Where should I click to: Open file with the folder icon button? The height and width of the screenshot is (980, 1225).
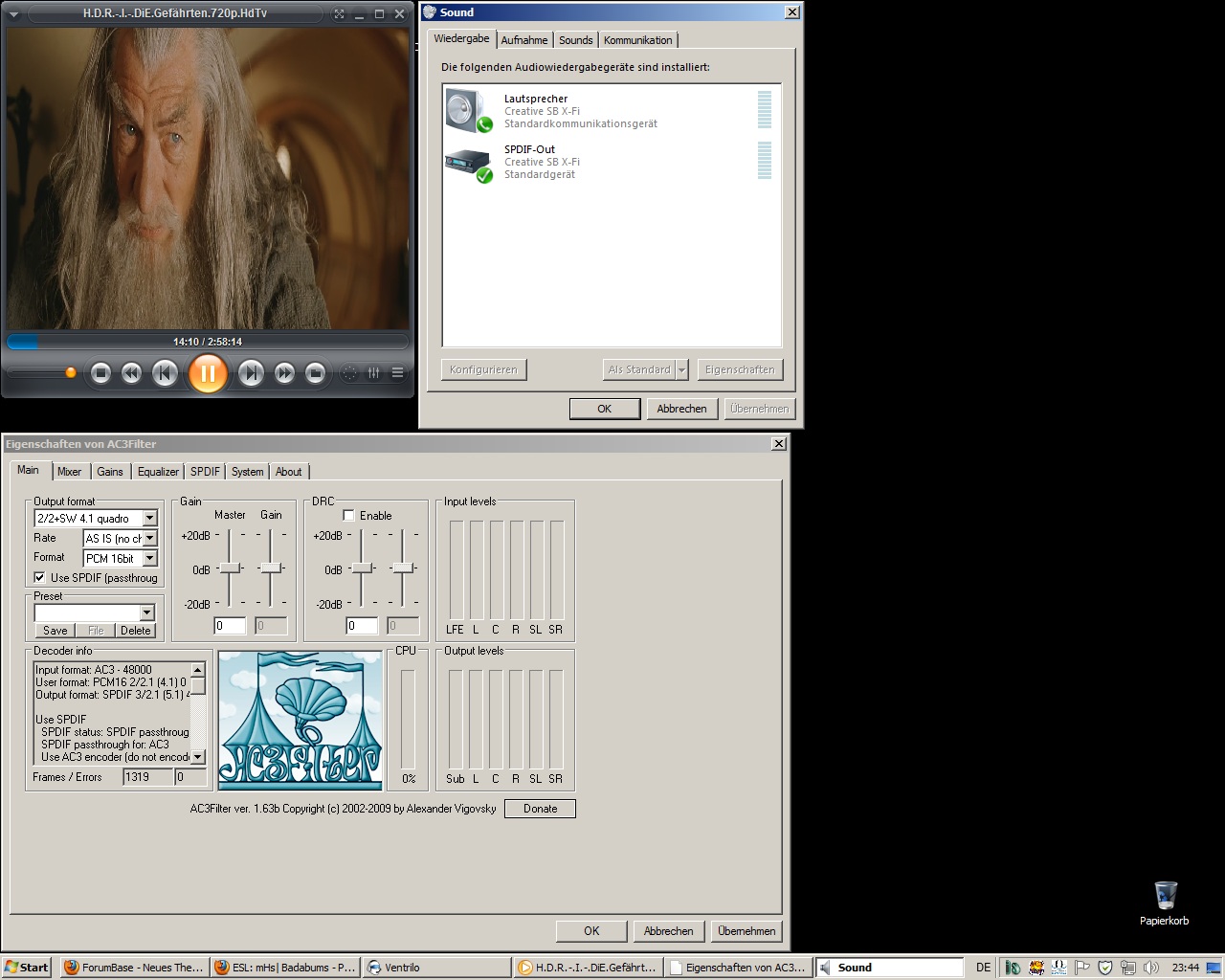coord(316,373)
